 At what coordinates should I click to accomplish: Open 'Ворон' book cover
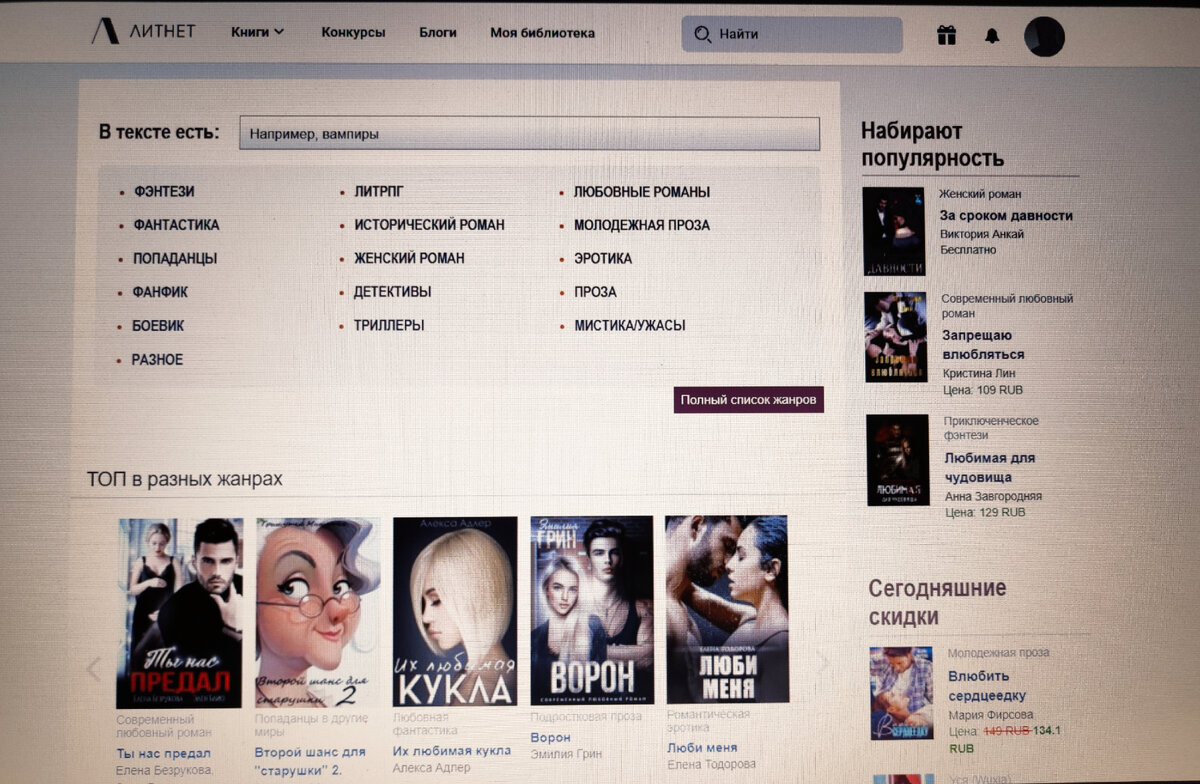[592, 610]
